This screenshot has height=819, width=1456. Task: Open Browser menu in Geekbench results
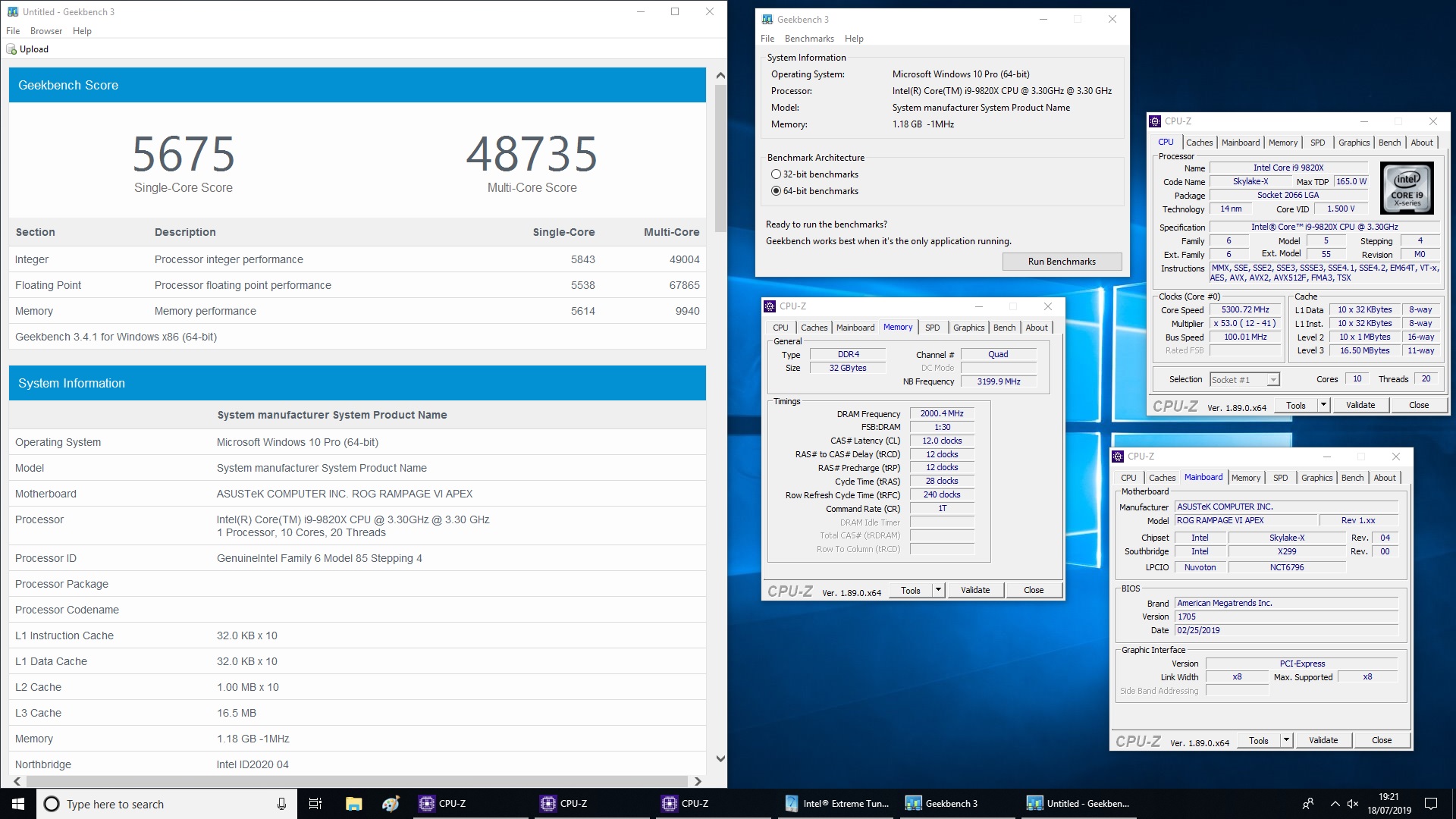coord(46,31)
